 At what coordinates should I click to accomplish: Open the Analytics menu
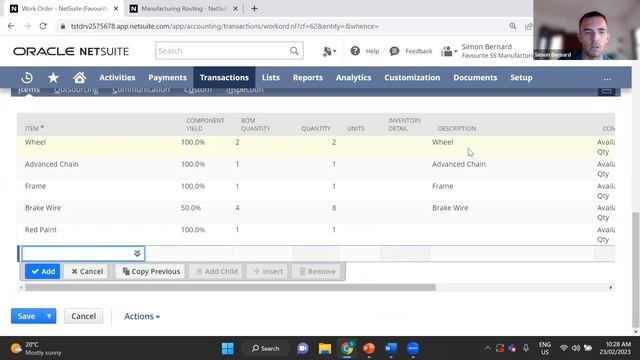click(353, 78)
